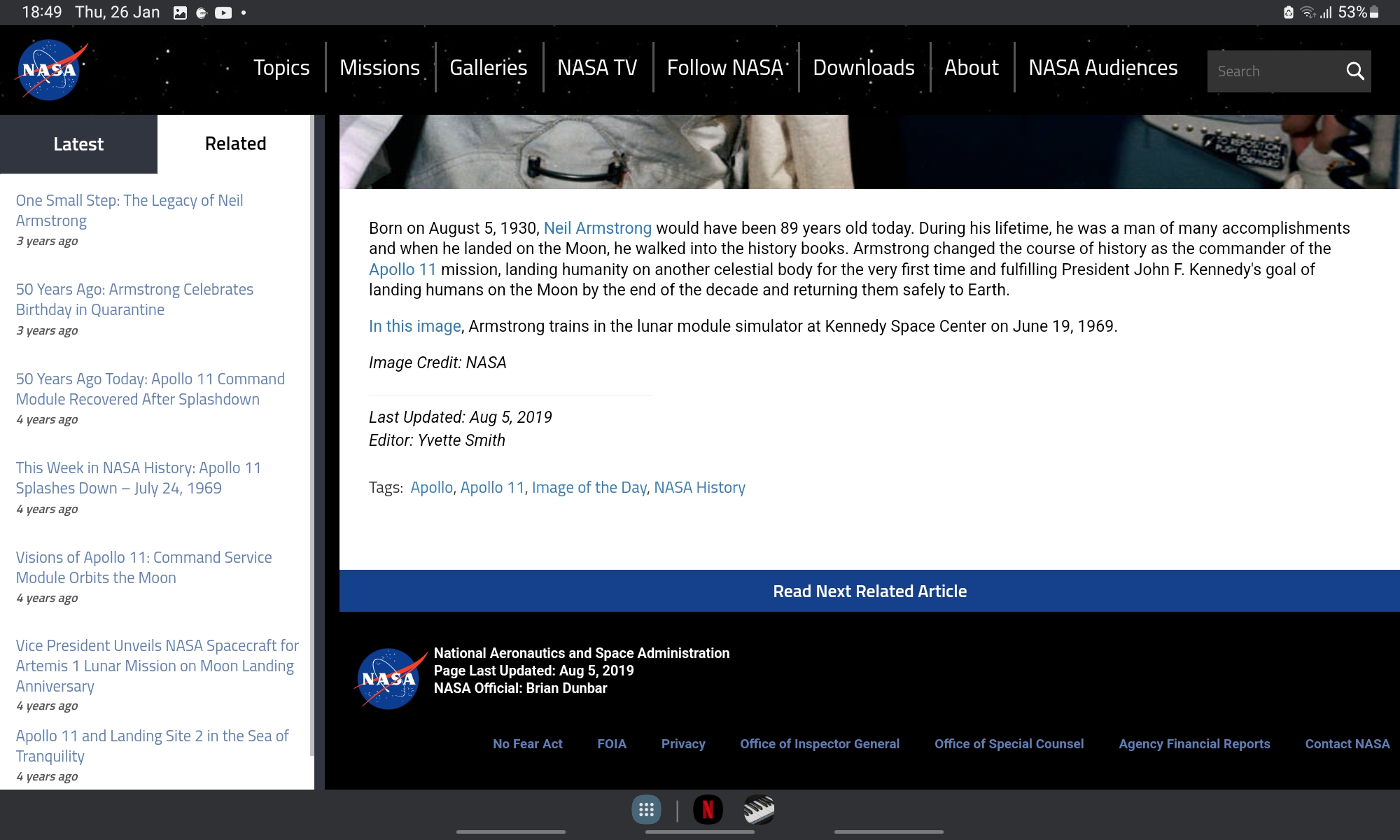Click the YouTube icon in the status bar
The width and height of the screenshot is (1400, 840).
(x=223, y=11)
